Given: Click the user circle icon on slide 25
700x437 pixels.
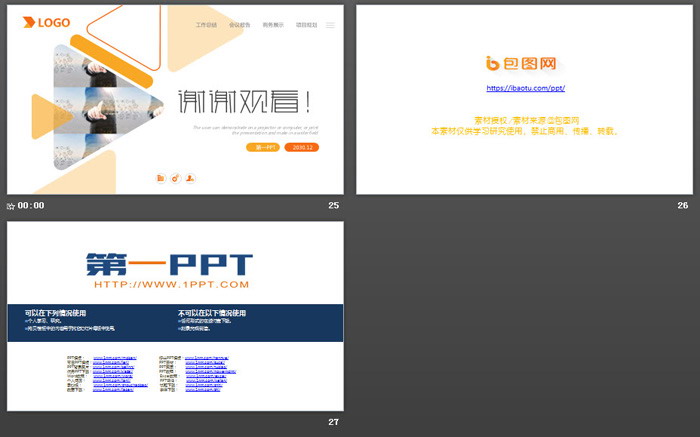Looking at the screenshot, I should click(190, 178).
